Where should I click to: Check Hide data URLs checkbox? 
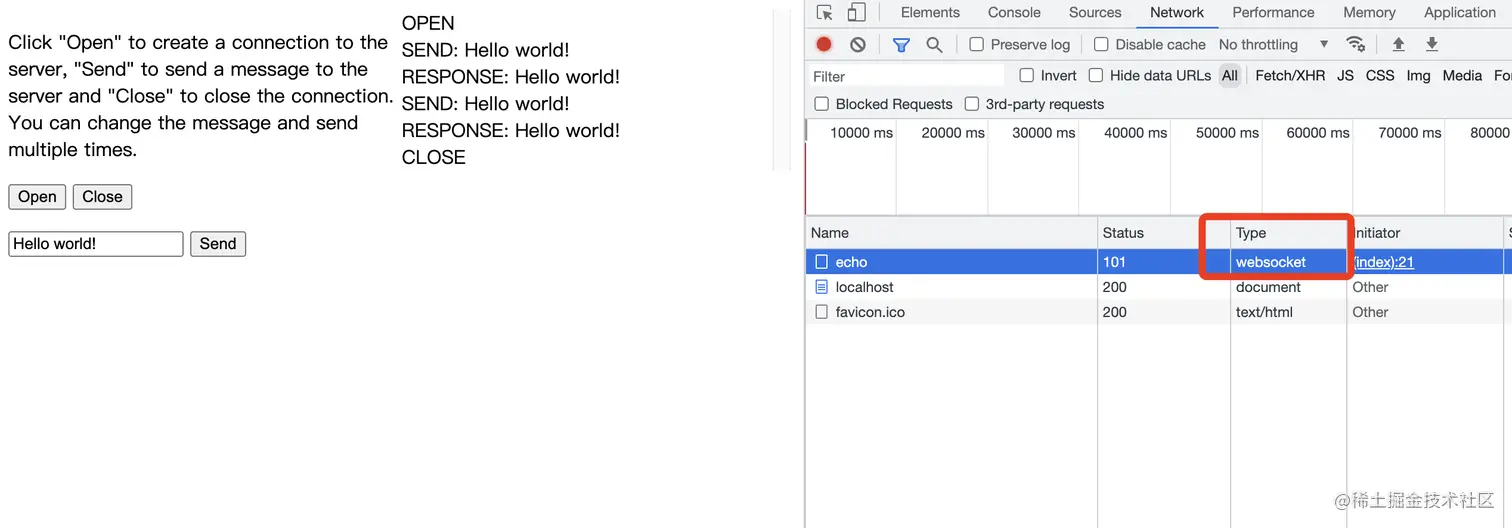(1096, 75)
